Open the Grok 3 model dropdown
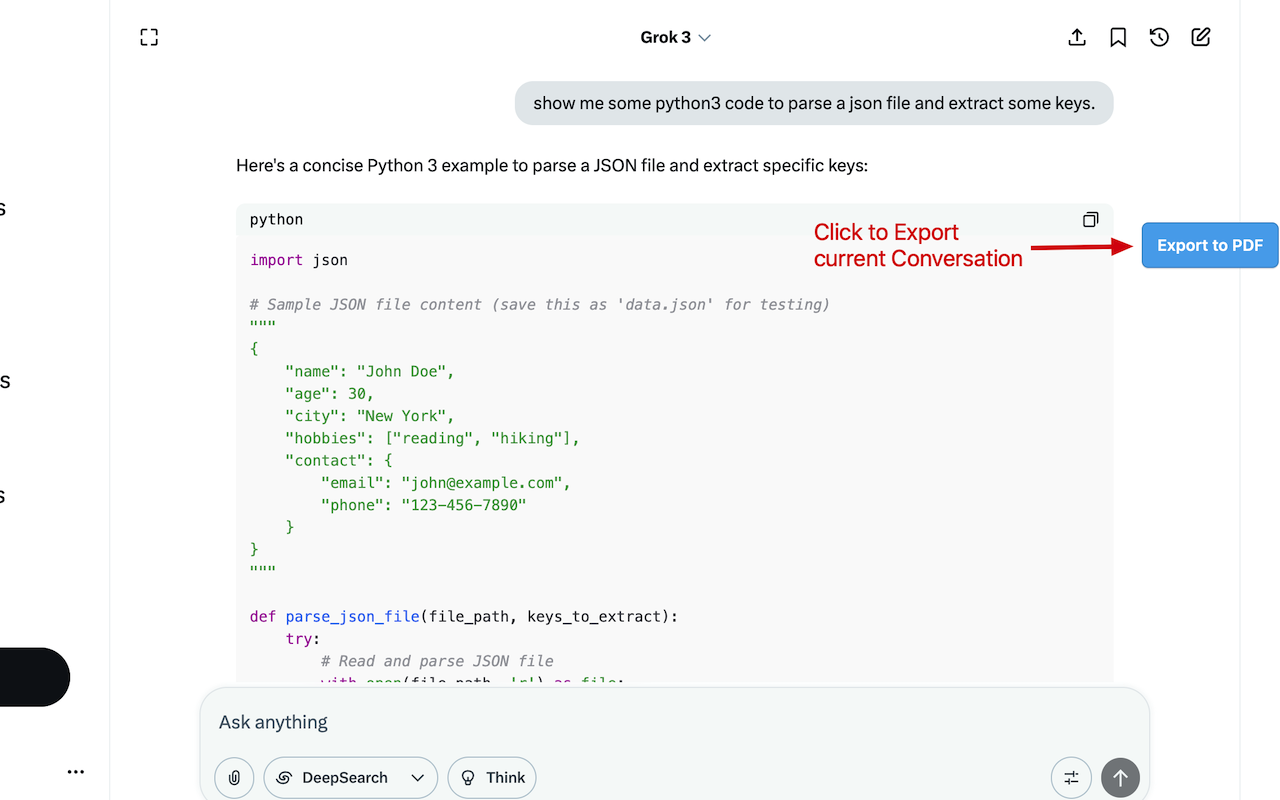 [676, 37]
